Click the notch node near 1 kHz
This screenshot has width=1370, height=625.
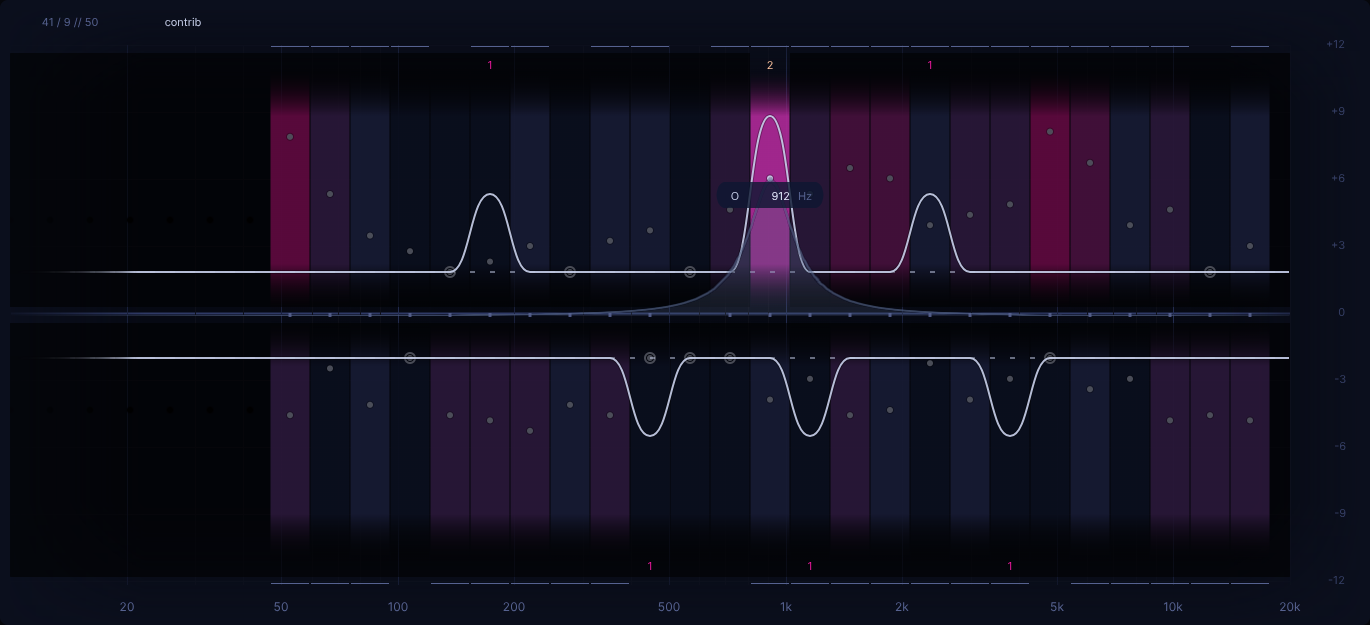[810, 435]
